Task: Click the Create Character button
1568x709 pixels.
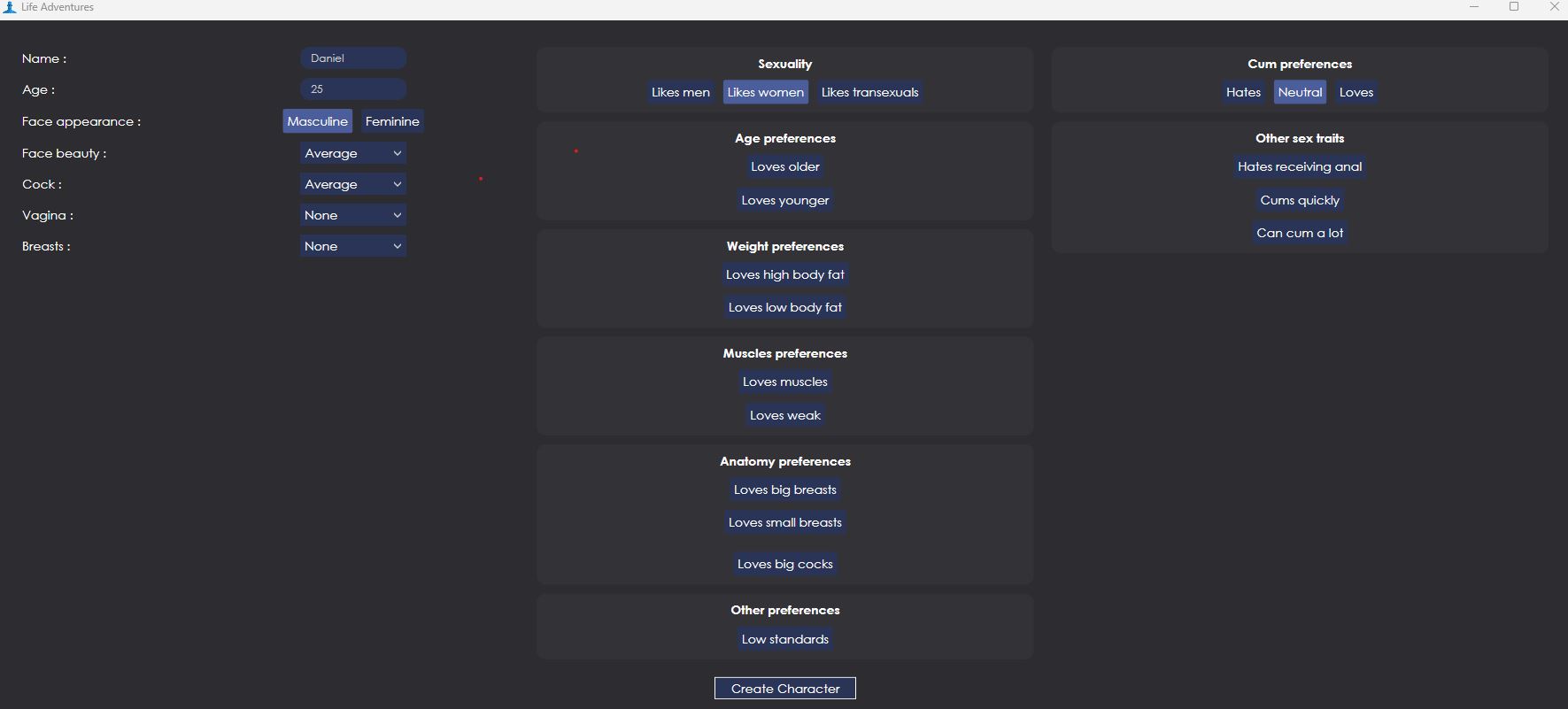Action: pyautogui.click(x=784, y=689)
